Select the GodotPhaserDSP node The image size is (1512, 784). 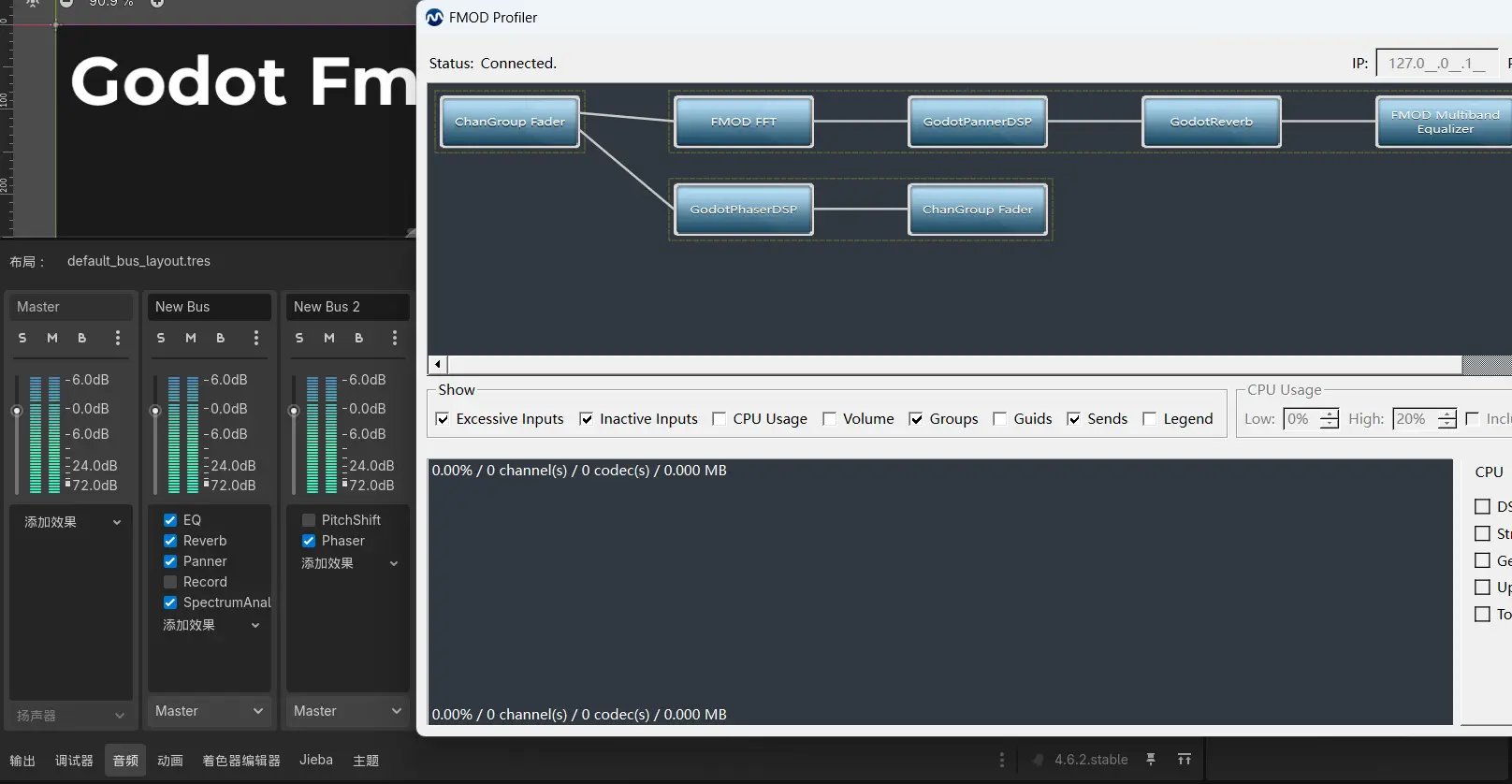pyautogui.click(x=744, y=210)
